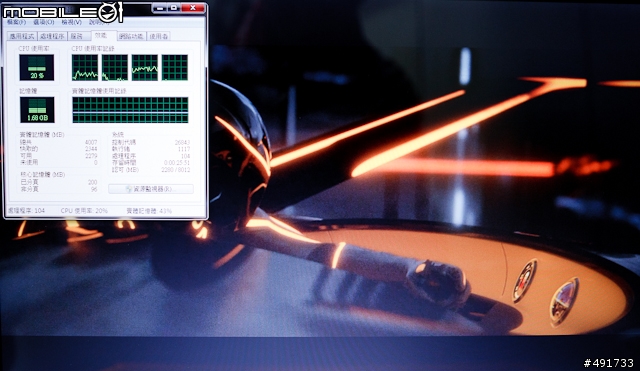The width and height of the screenshot is (640, 371).
Task: Click the 已分頁 value 200
Action: point(93,182)
